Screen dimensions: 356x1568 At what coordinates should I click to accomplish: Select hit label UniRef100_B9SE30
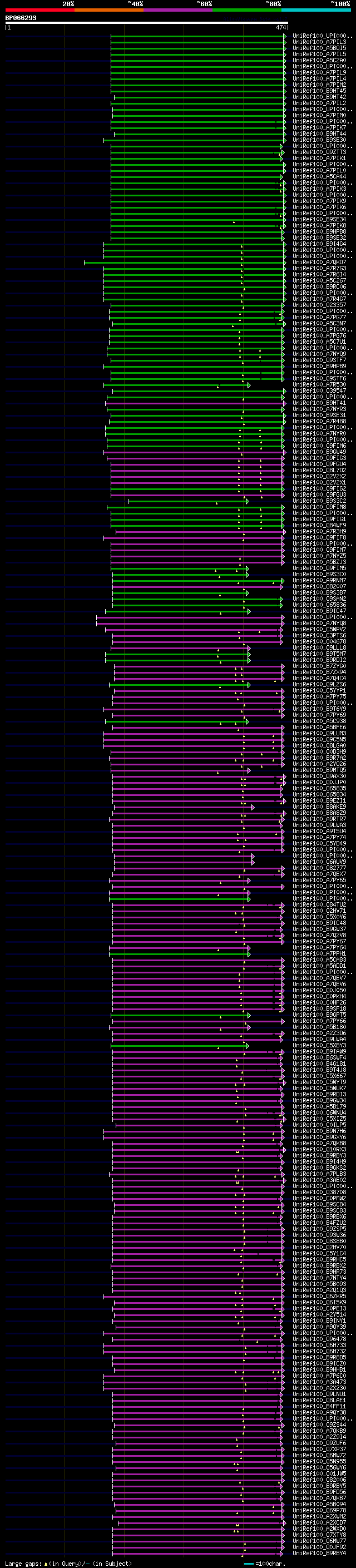coord(319,140)
